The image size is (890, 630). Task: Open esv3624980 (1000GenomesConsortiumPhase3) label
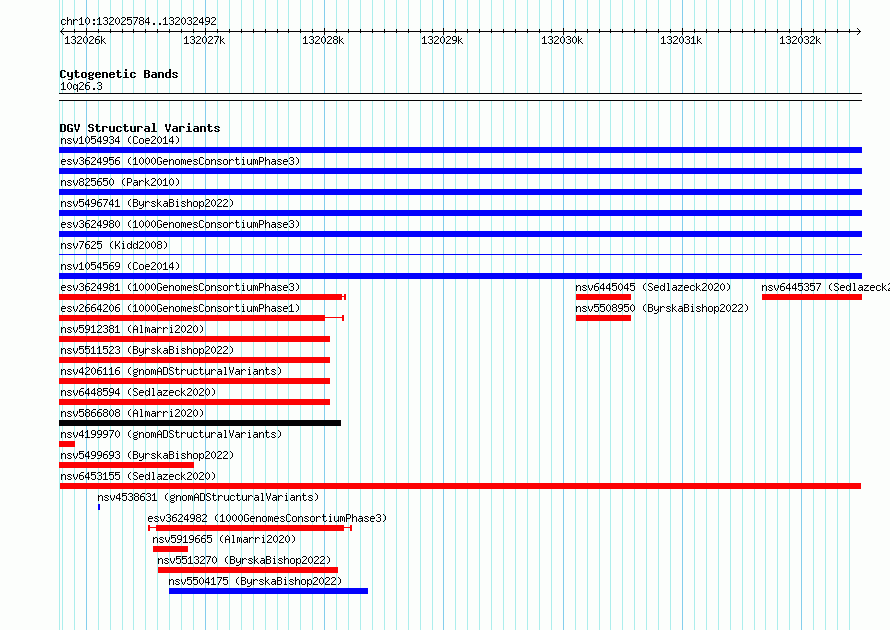pyautogui.click(x=180, y=224)
